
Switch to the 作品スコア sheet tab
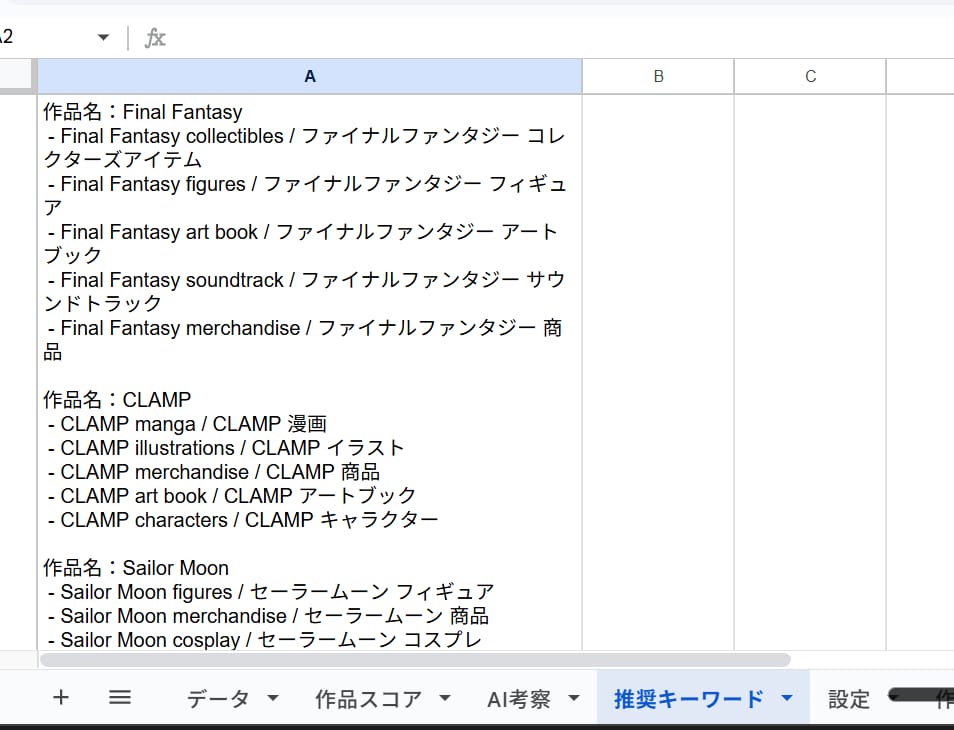(x=368, y=698)
